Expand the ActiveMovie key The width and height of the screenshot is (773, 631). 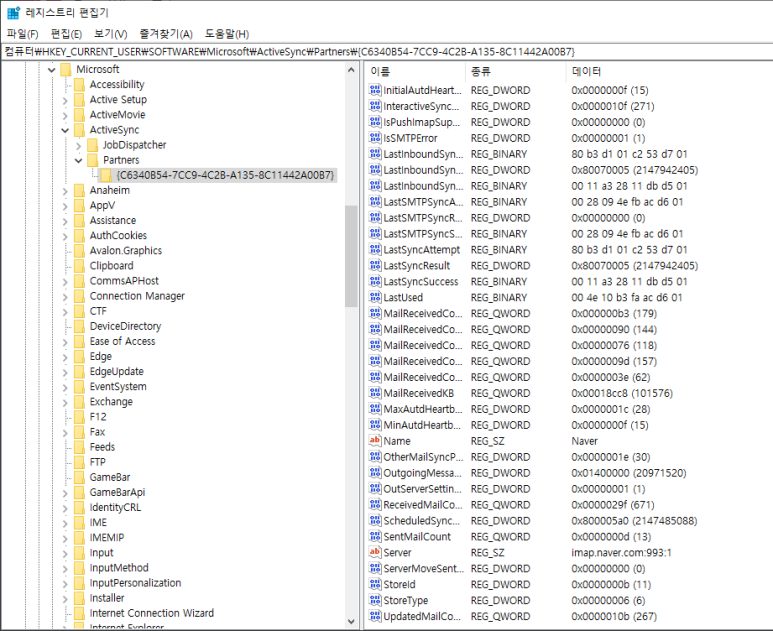click(65, 116)
